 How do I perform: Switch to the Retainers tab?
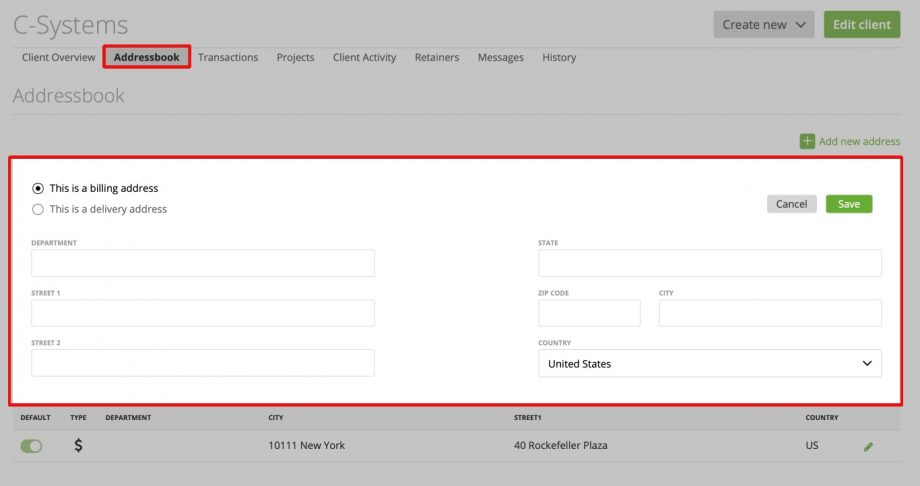(437, 57)
